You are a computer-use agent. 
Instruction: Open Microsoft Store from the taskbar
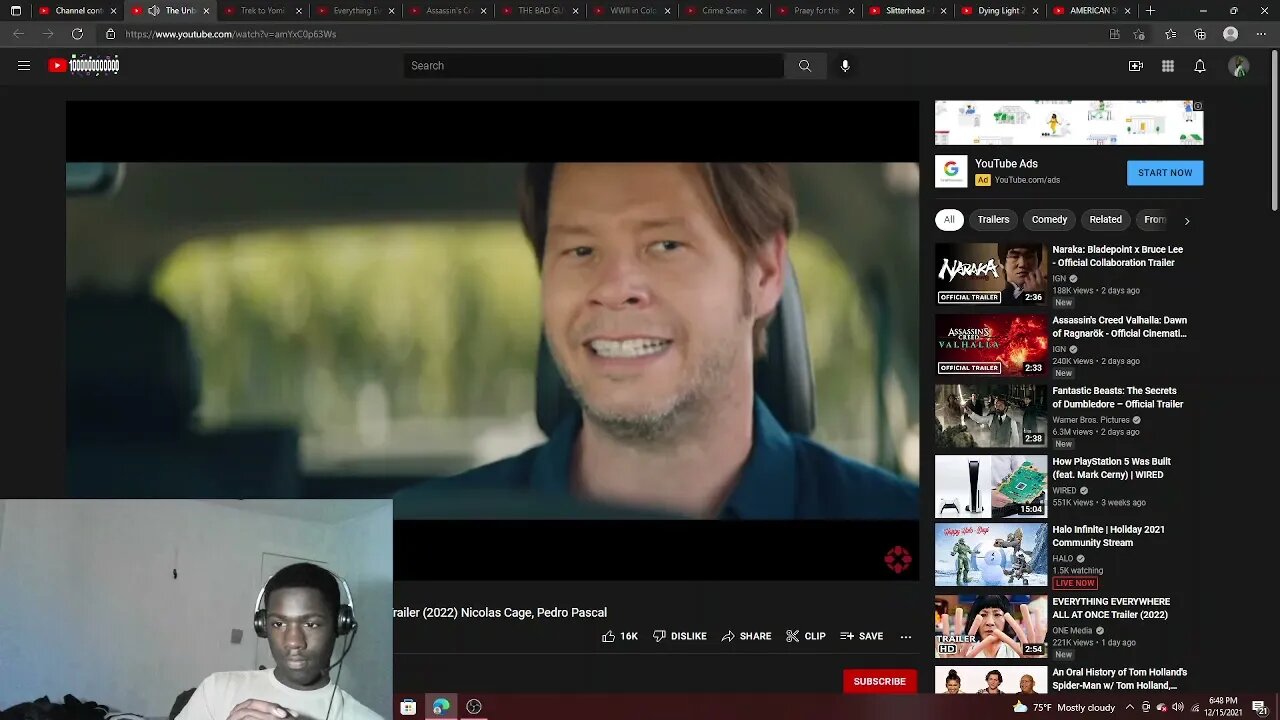click(x=408, y=707)
